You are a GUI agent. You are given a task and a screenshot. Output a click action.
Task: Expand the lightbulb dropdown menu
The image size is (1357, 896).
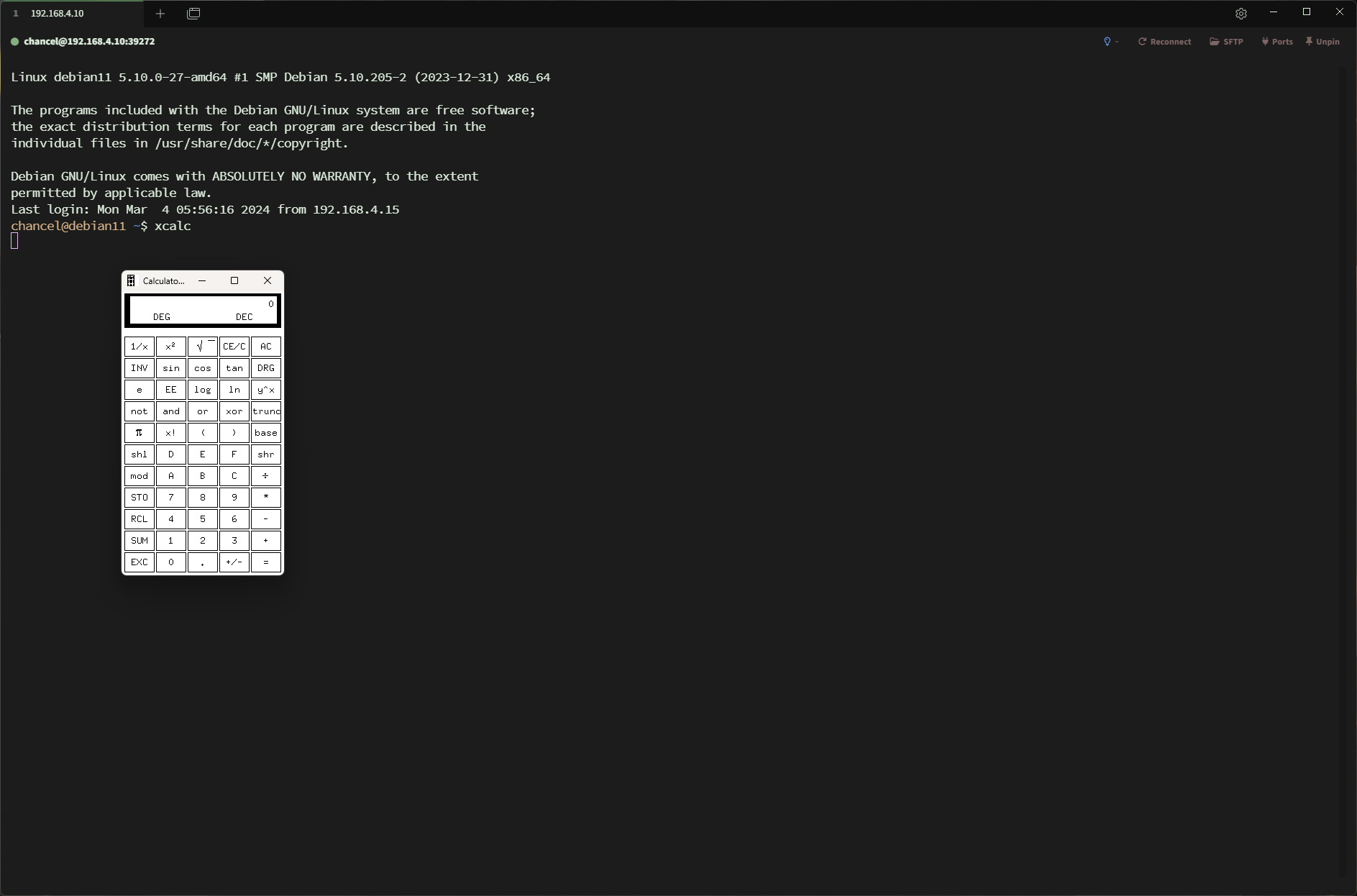coord(1110,42)
